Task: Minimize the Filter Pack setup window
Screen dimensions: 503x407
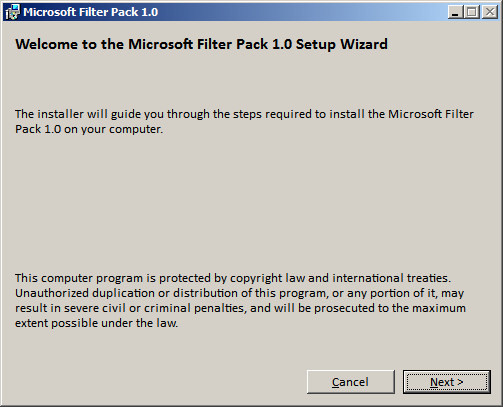Action: point(455,12)
